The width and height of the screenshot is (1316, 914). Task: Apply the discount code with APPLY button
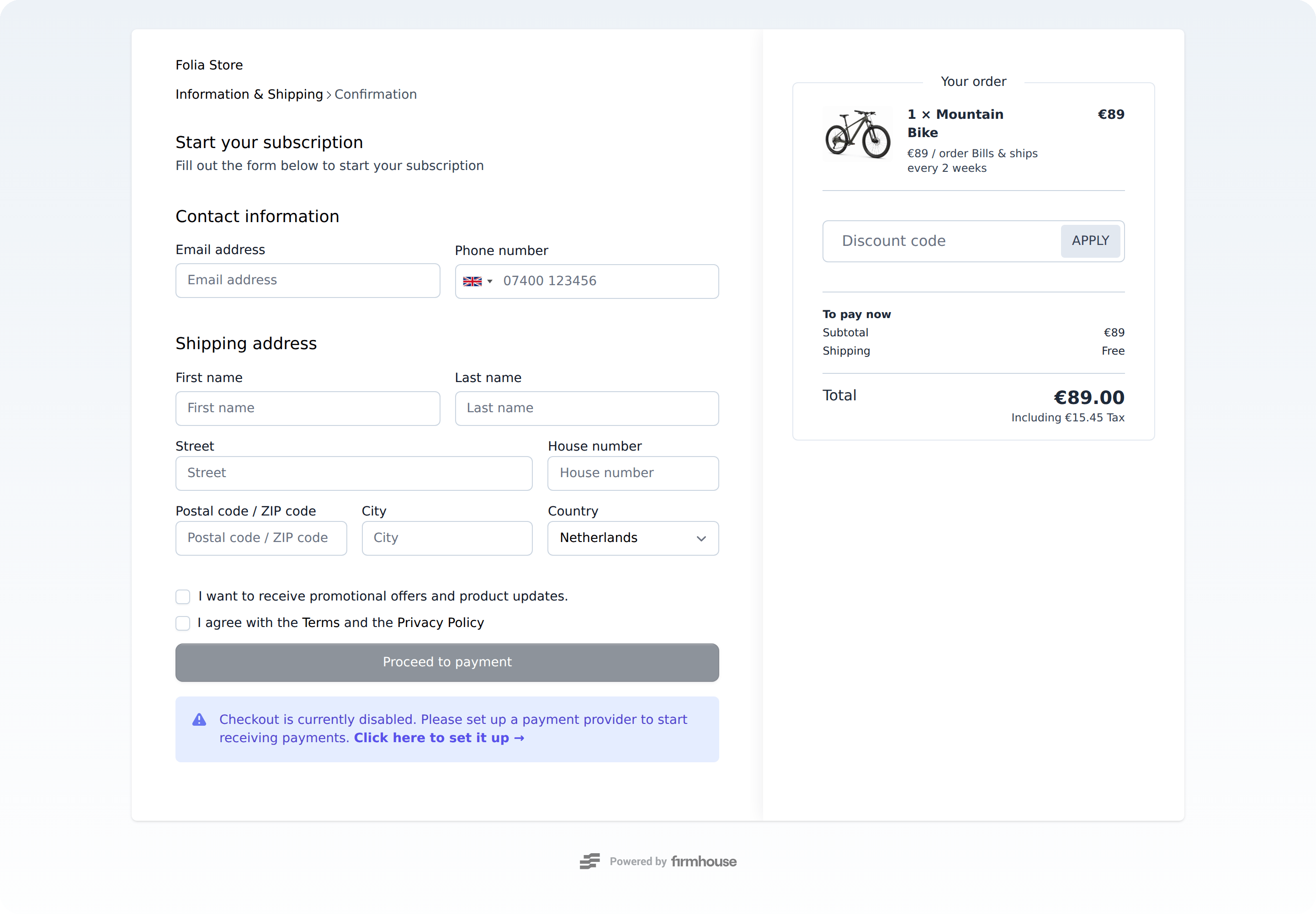pyautogui.click(x=1090, y=241)
